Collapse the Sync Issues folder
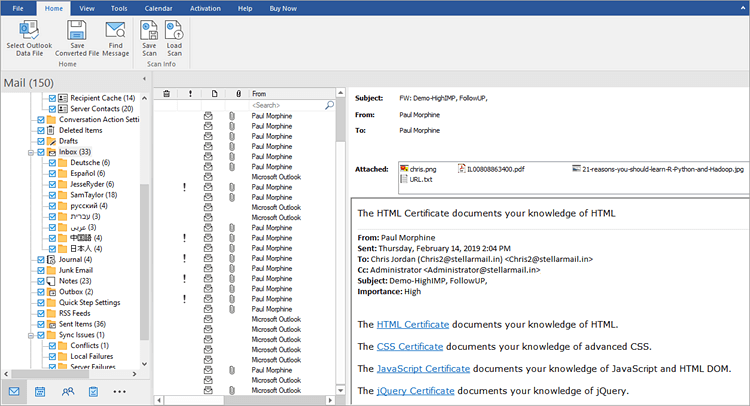 [x=30, y=335]
